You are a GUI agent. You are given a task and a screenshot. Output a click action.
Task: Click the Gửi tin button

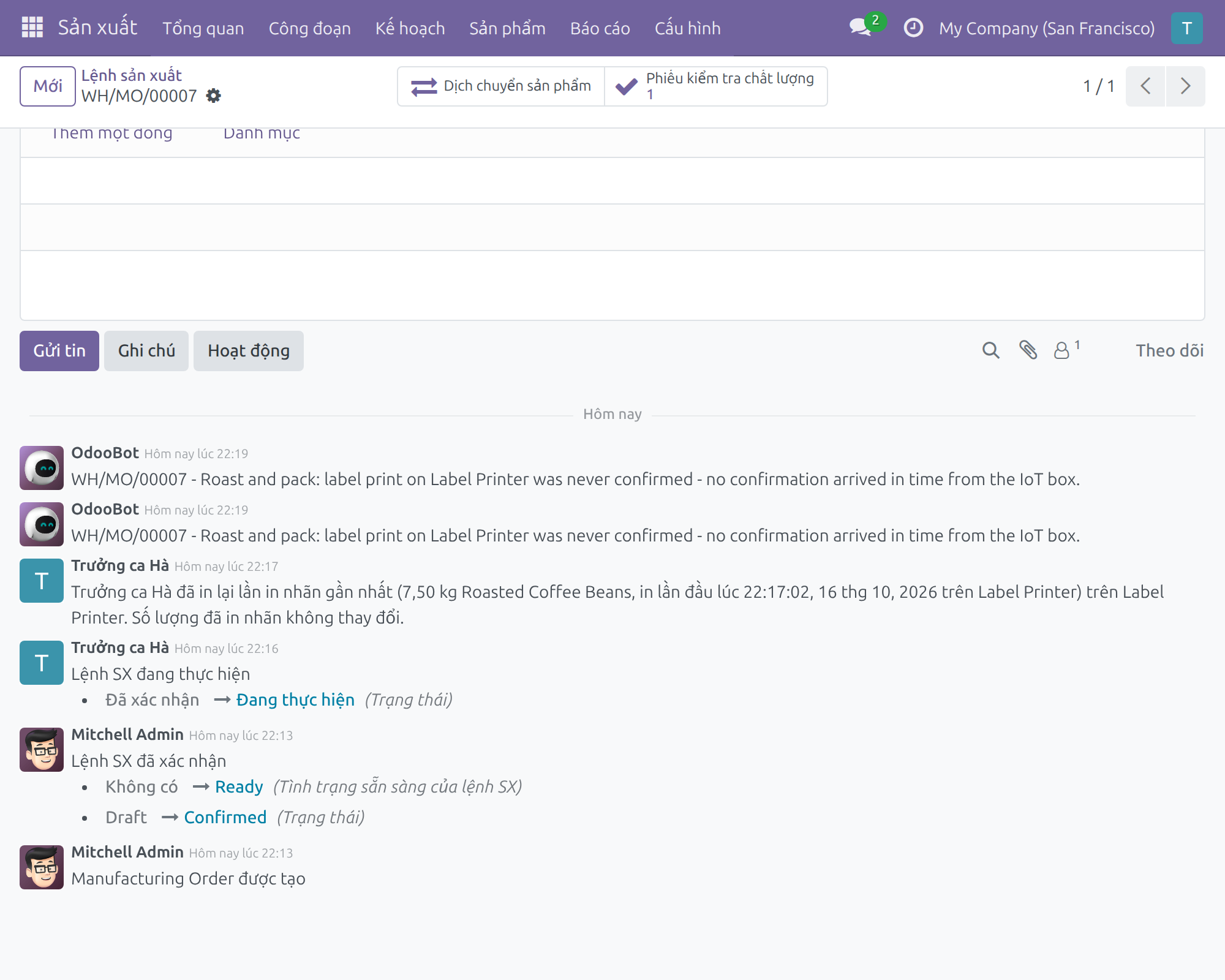[x=59, y=351]
